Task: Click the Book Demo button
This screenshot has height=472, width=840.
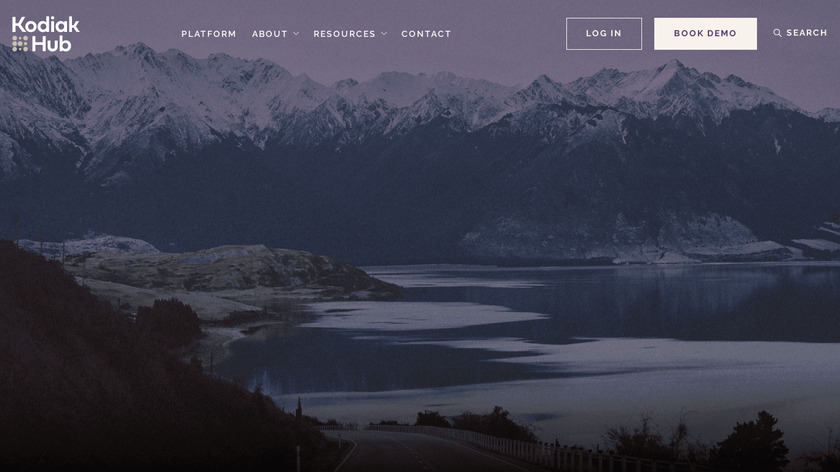Action: click(x=705, y=34)
